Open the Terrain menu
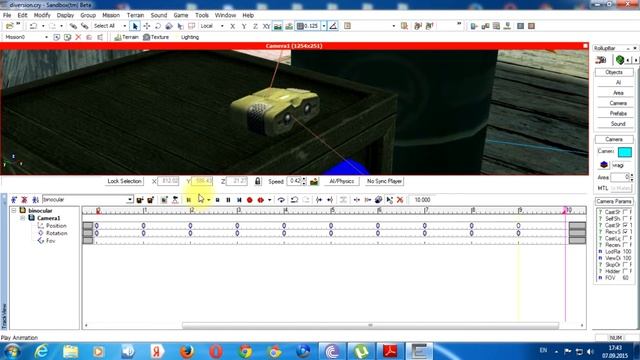640x360 pixels. point(135,15)
